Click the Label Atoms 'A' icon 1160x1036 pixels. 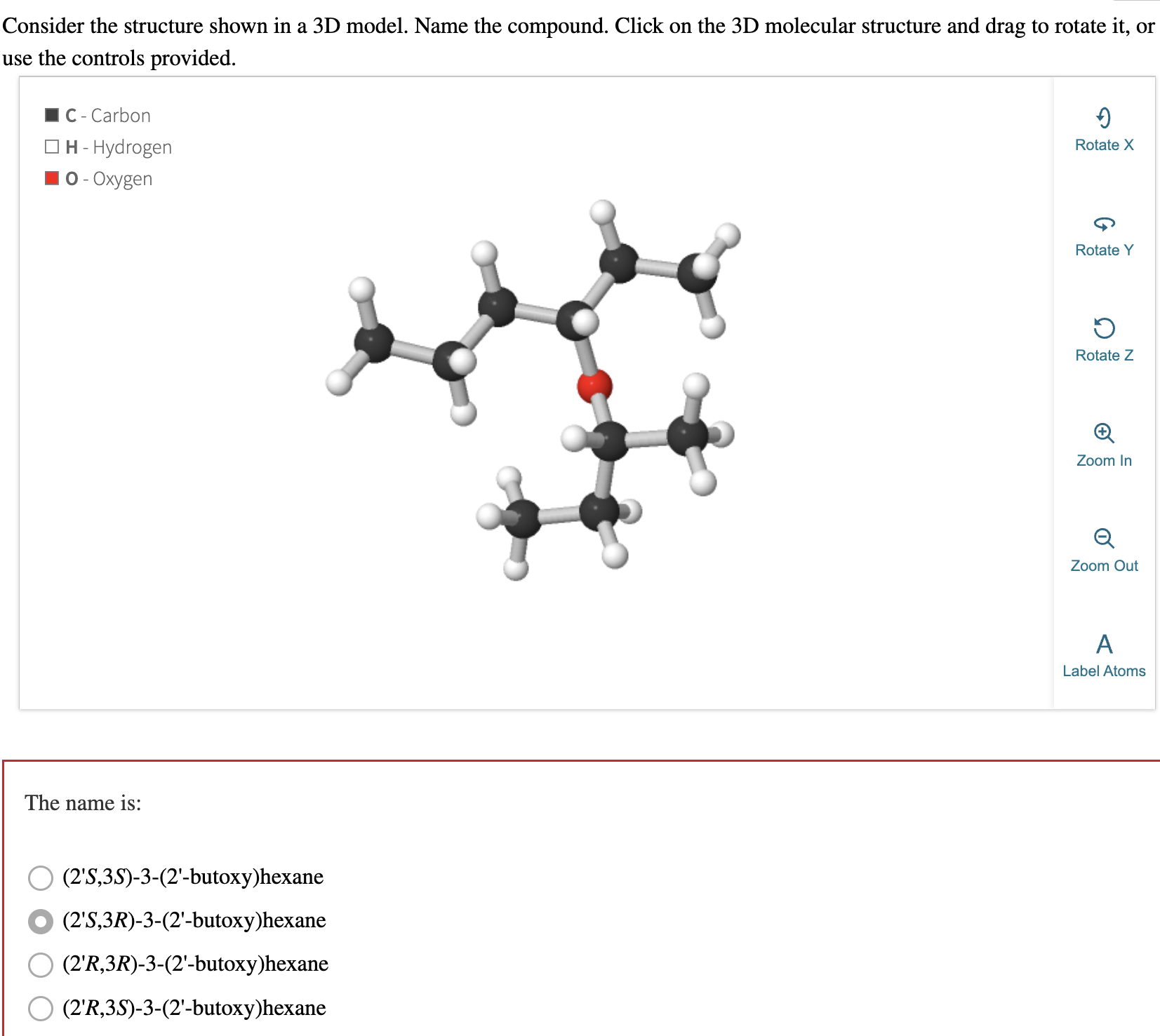click(1104, 643)
